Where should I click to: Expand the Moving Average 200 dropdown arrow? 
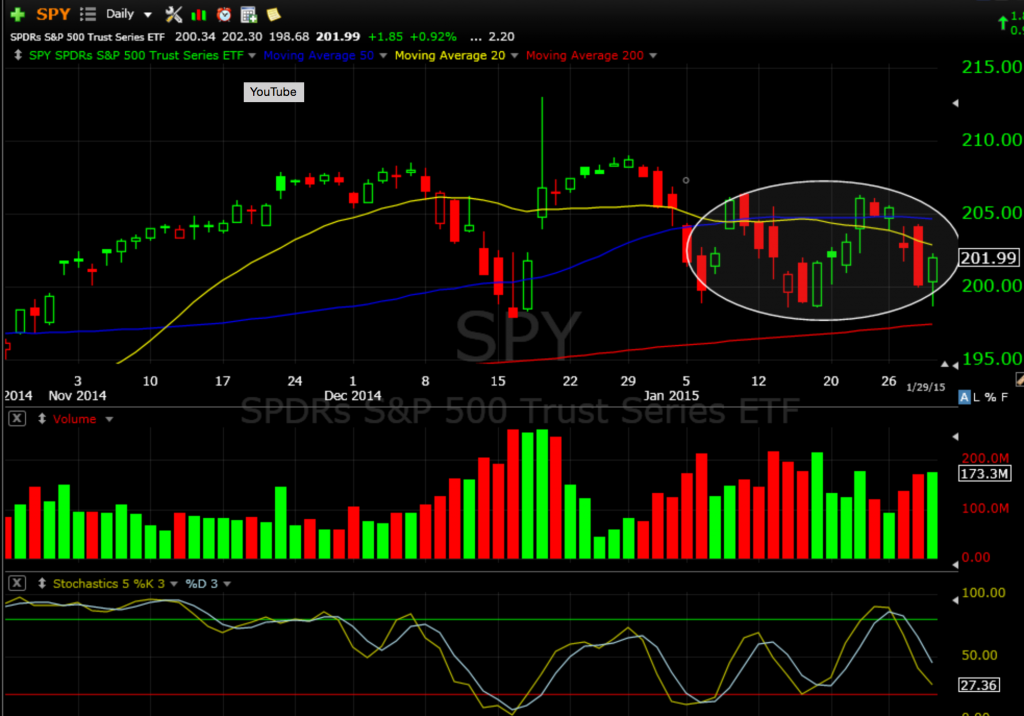(x=653, y=56)
